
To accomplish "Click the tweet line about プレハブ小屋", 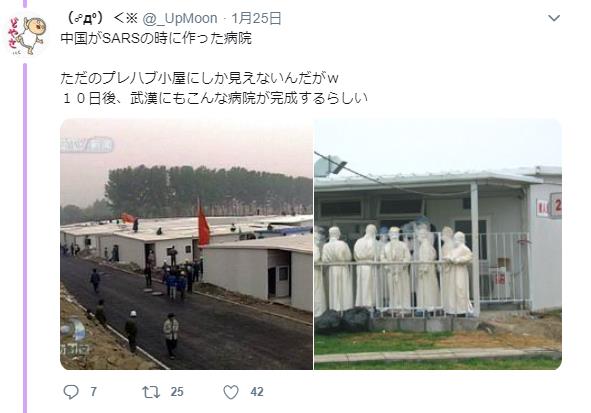I will tap(199, 78).
